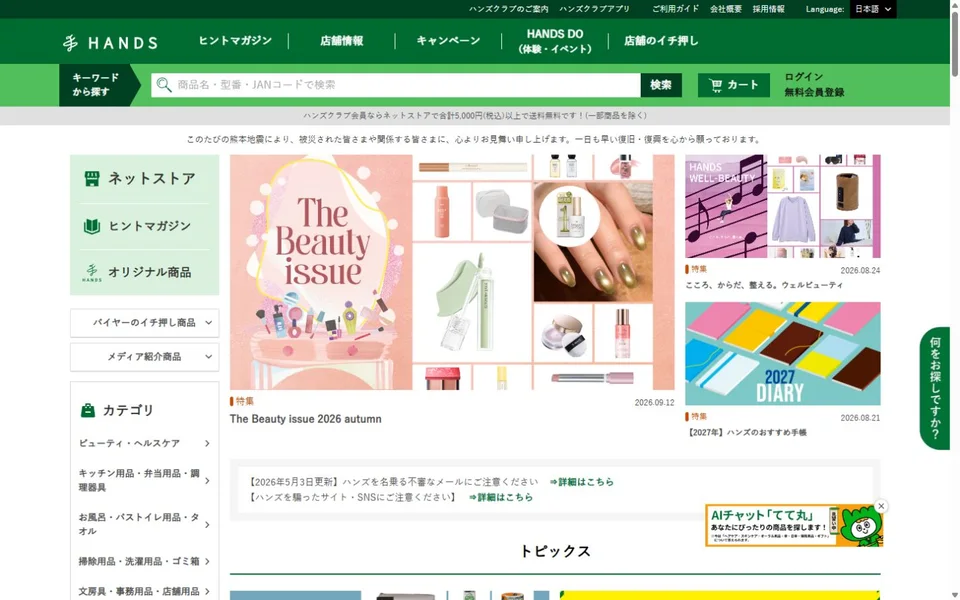
Task: Open the AIチャット「てて丸」 banner
Action: [793, 525]
